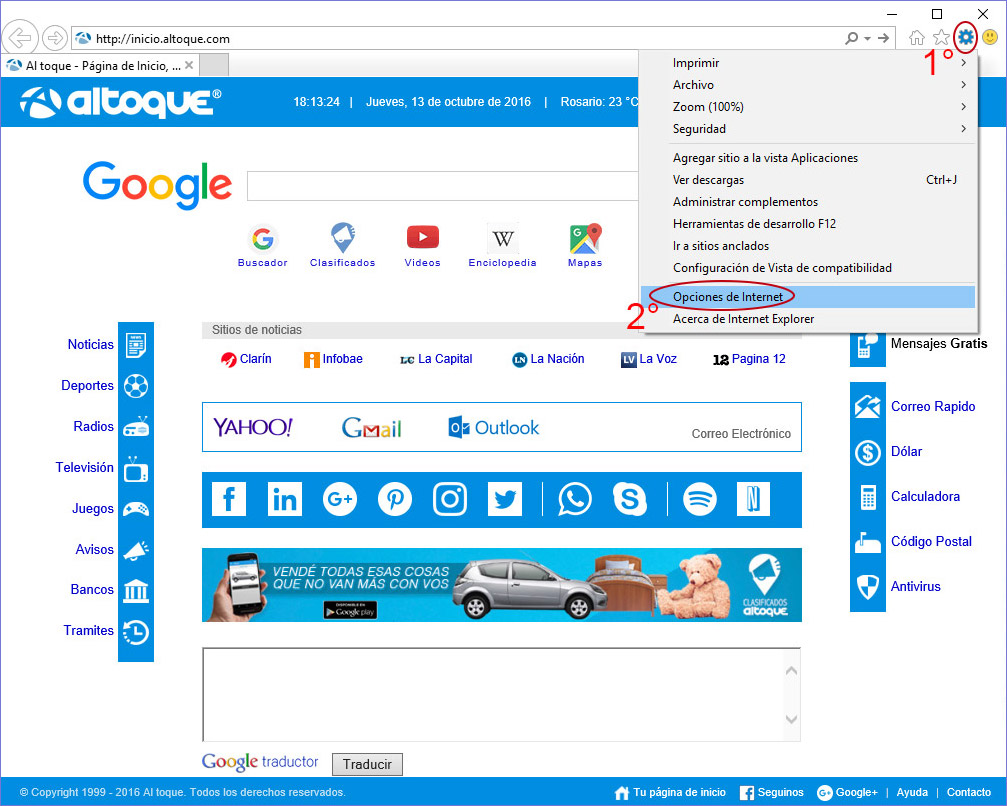Open Herramientas de desarrollo F12
This screenshot has height=806, width=1007.
(x=808, y=223)
